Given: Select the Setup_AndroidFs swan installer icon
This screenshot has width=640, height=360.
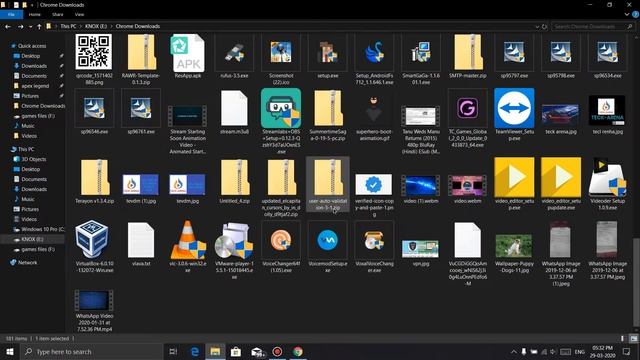Looking at the screenshot, I should (x=374, y=52).
